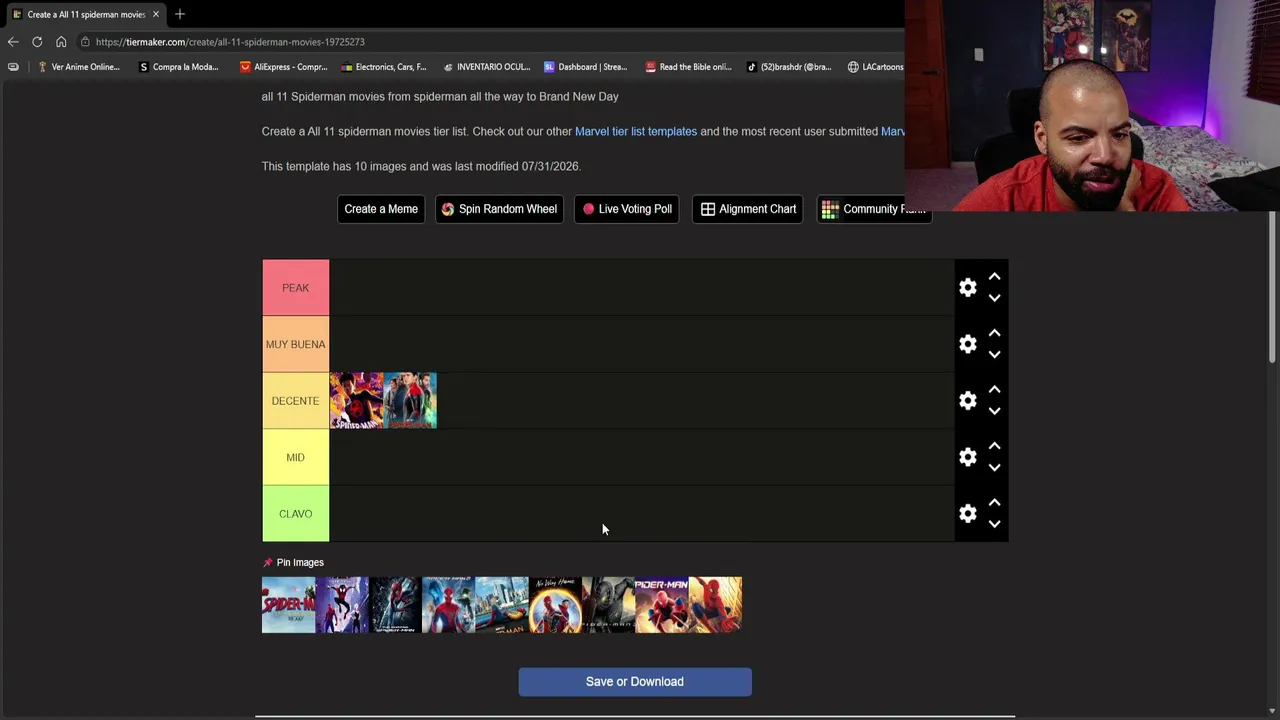
Task: Click the Pin Images pushpin icon
Action: click(x=267, y=563)
